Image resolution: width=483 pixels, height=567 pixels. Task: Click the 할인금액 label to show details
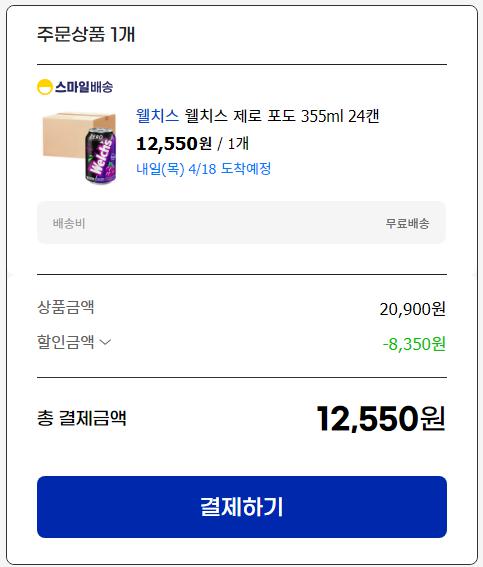point(65,342)
